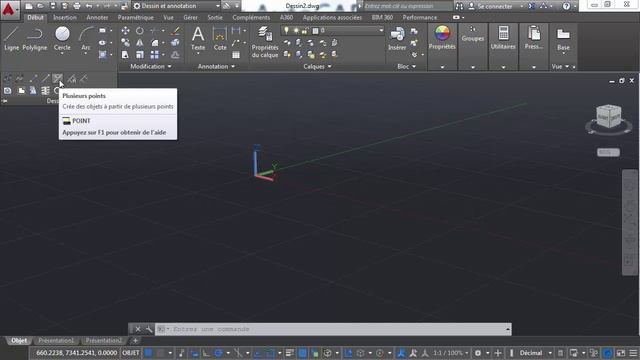Expand the Bloc panel
This screenshot has width=640, height=360.
407,67
